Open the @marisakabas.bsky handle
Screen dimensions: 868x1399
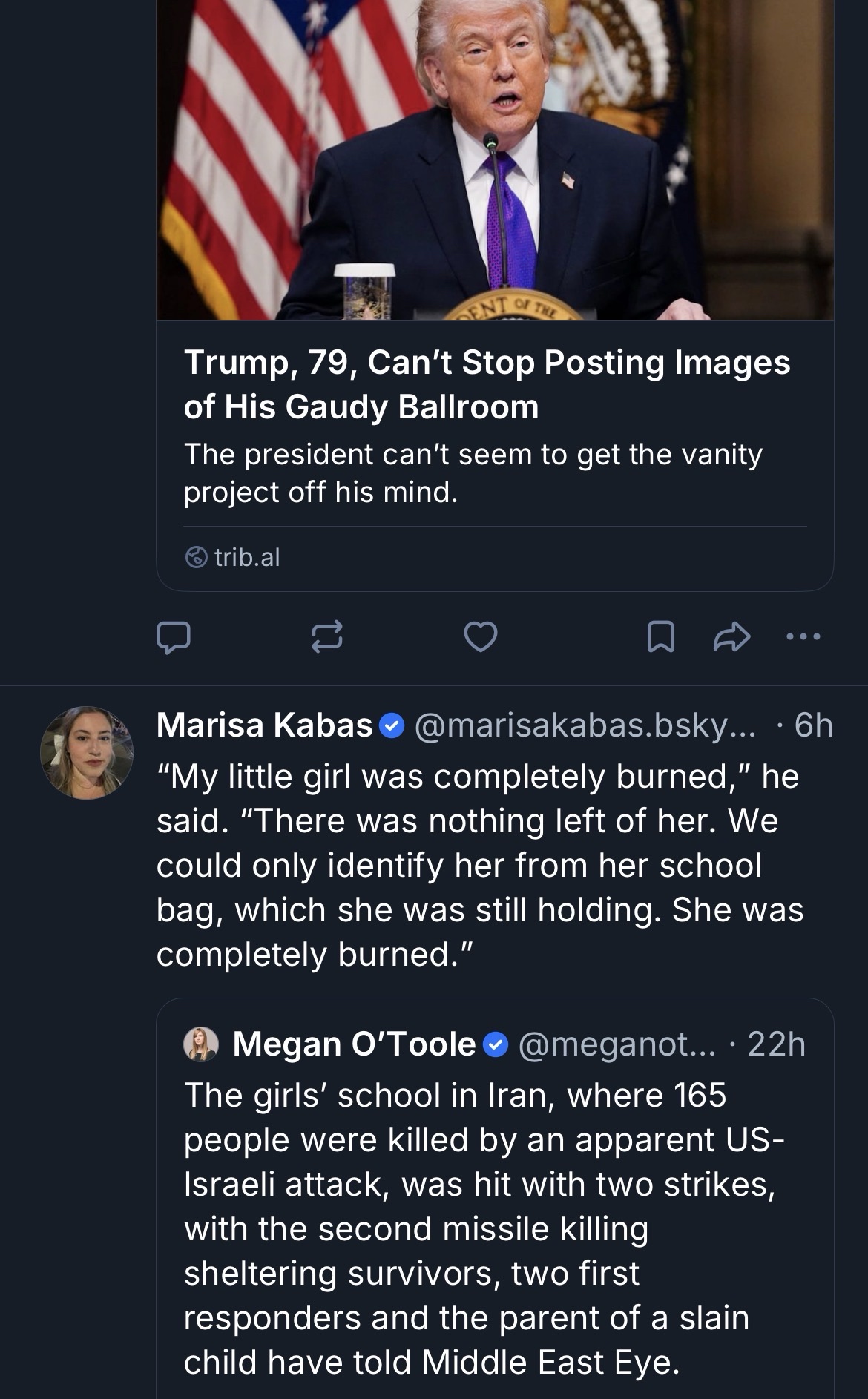point(585,725)
